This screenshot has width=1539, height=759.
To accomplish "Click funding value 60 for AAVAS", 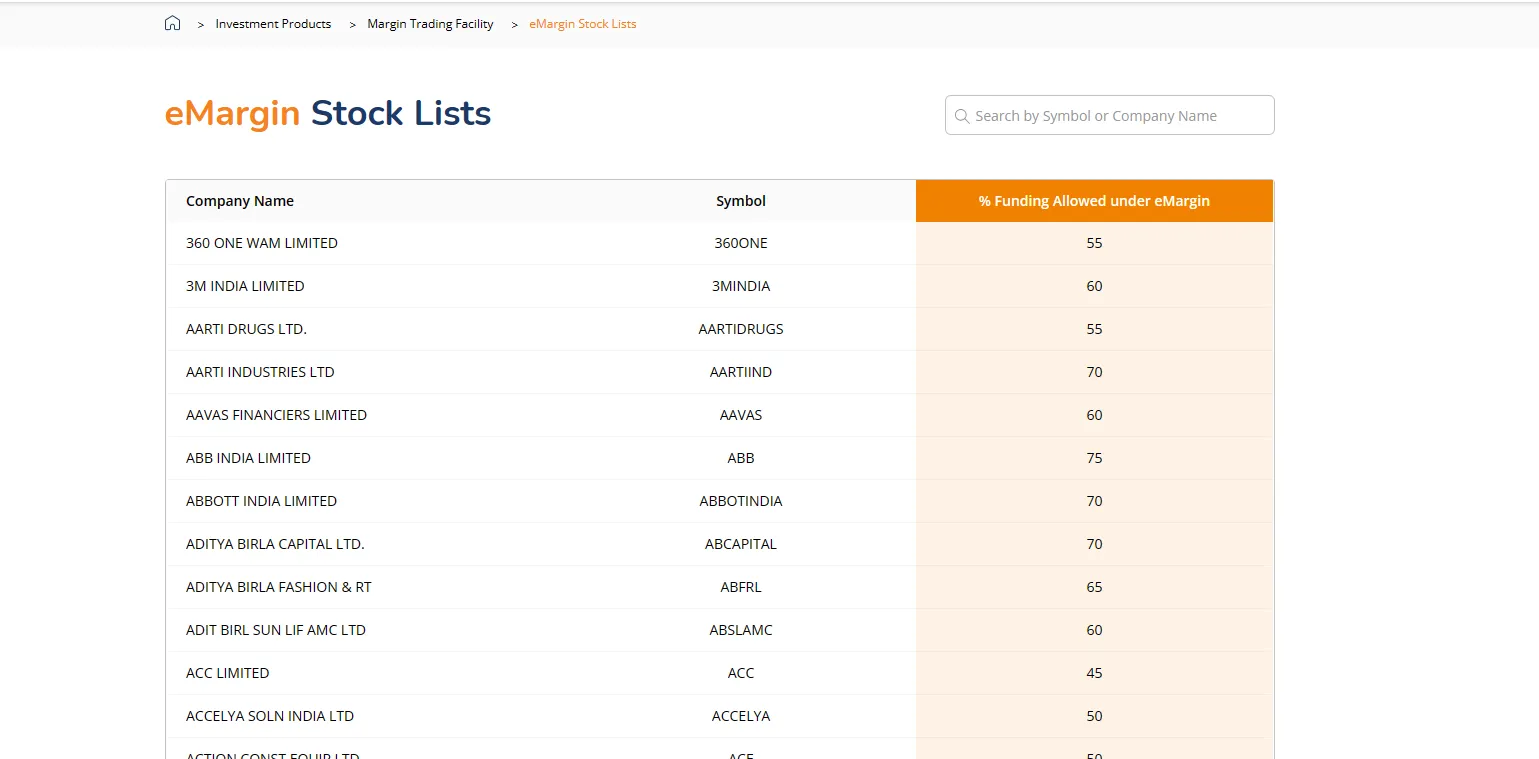I will 1094,415.
